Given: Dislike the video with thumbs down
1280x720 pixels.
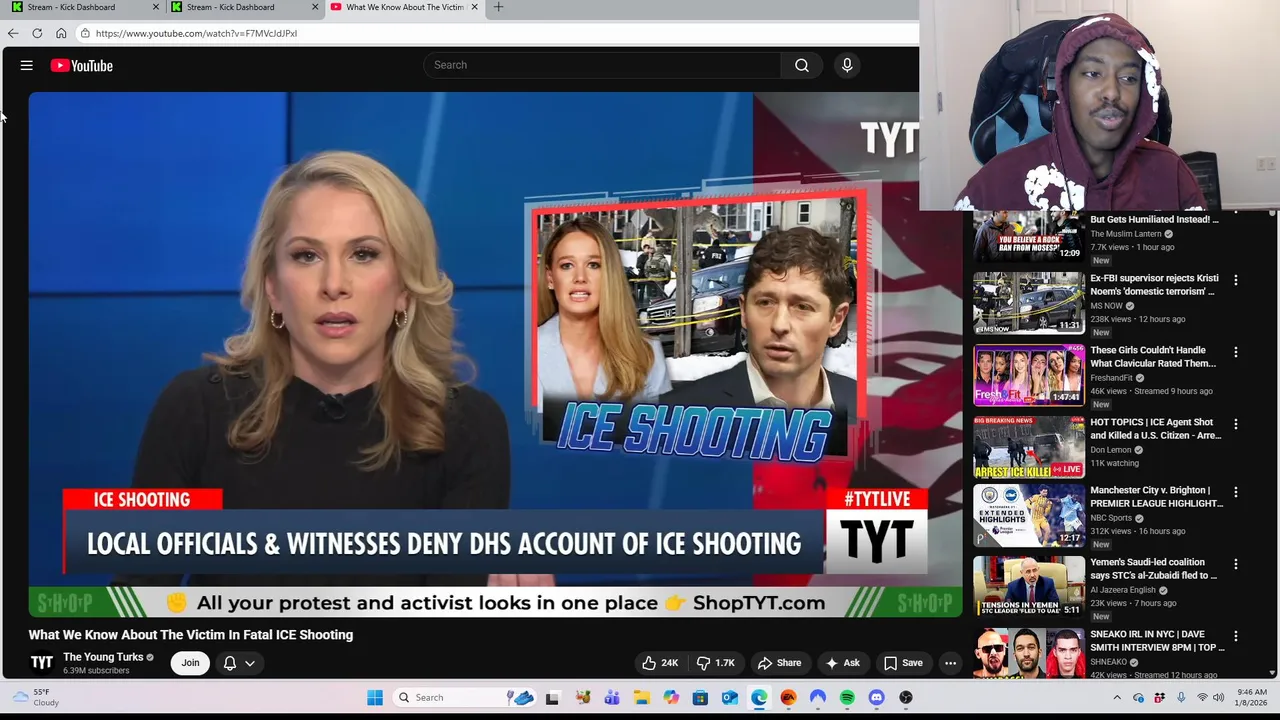Looking at the screenshot, I should pyautogui.click(x=716, y=663).
